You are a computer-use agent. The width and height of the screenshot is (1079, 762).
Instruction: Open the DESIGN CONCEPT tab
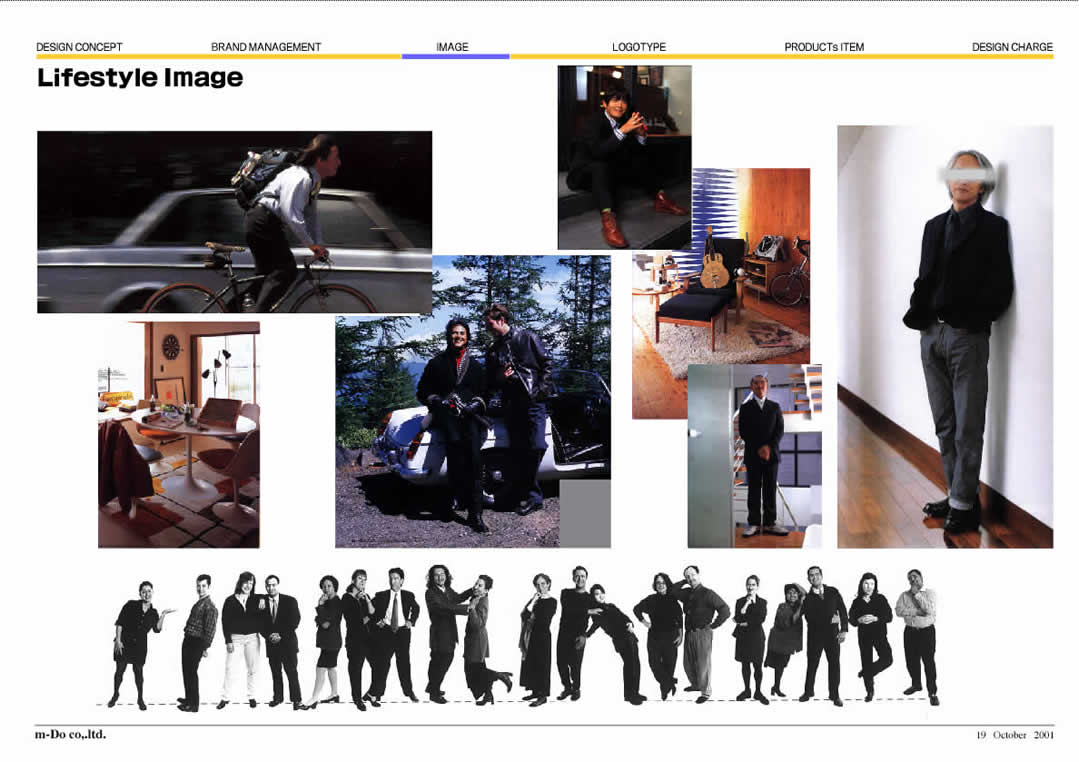pyautogui.click(x=79, y=47)
